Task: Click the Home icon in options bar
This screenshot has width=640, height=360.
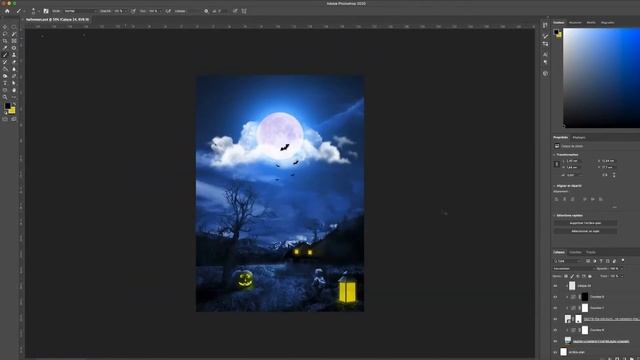Action: [x=7, y=11]
